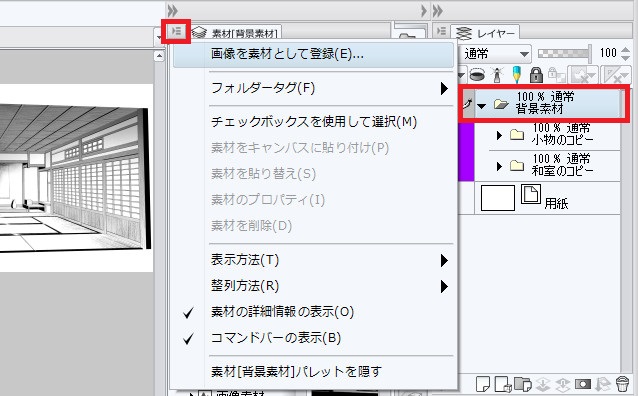Set as reference layer with lighthouse icon
This screenshot has width=638, height=396.
pos(496,75)
